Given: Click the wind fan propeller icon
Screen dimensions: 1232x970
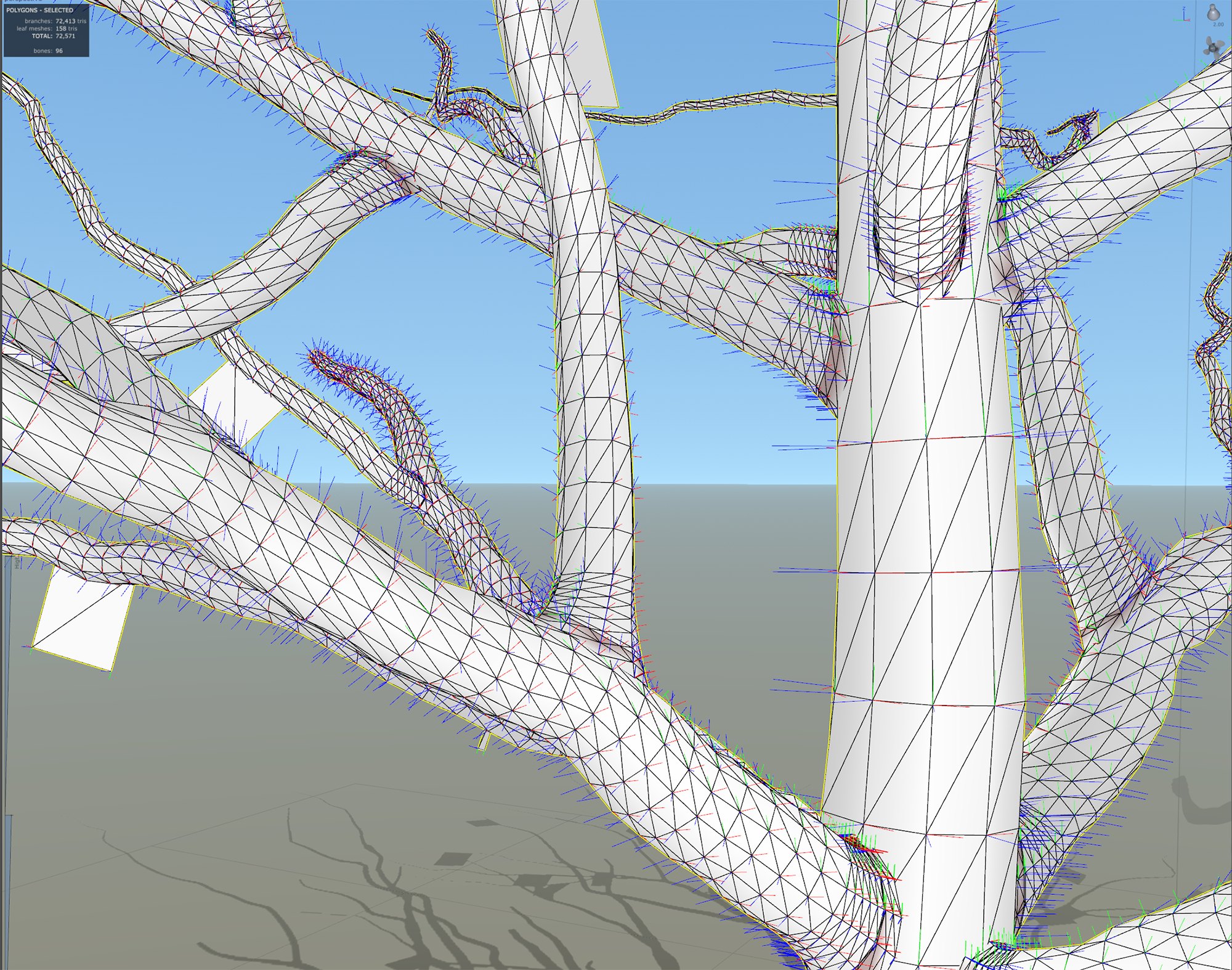Looking at the screenshot, I should [1213, 47].
